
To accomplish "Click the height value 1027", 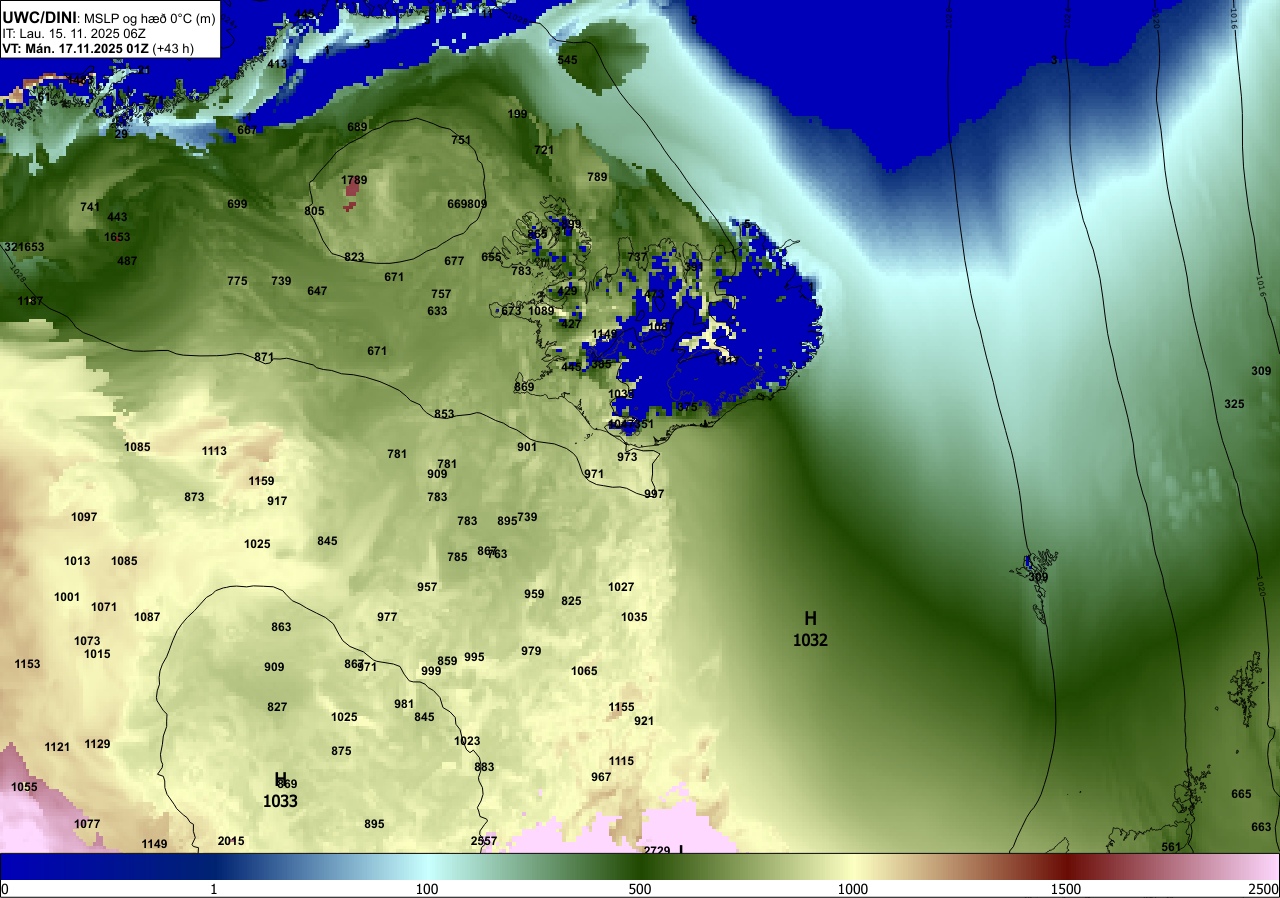I will [x=621, y=587].
